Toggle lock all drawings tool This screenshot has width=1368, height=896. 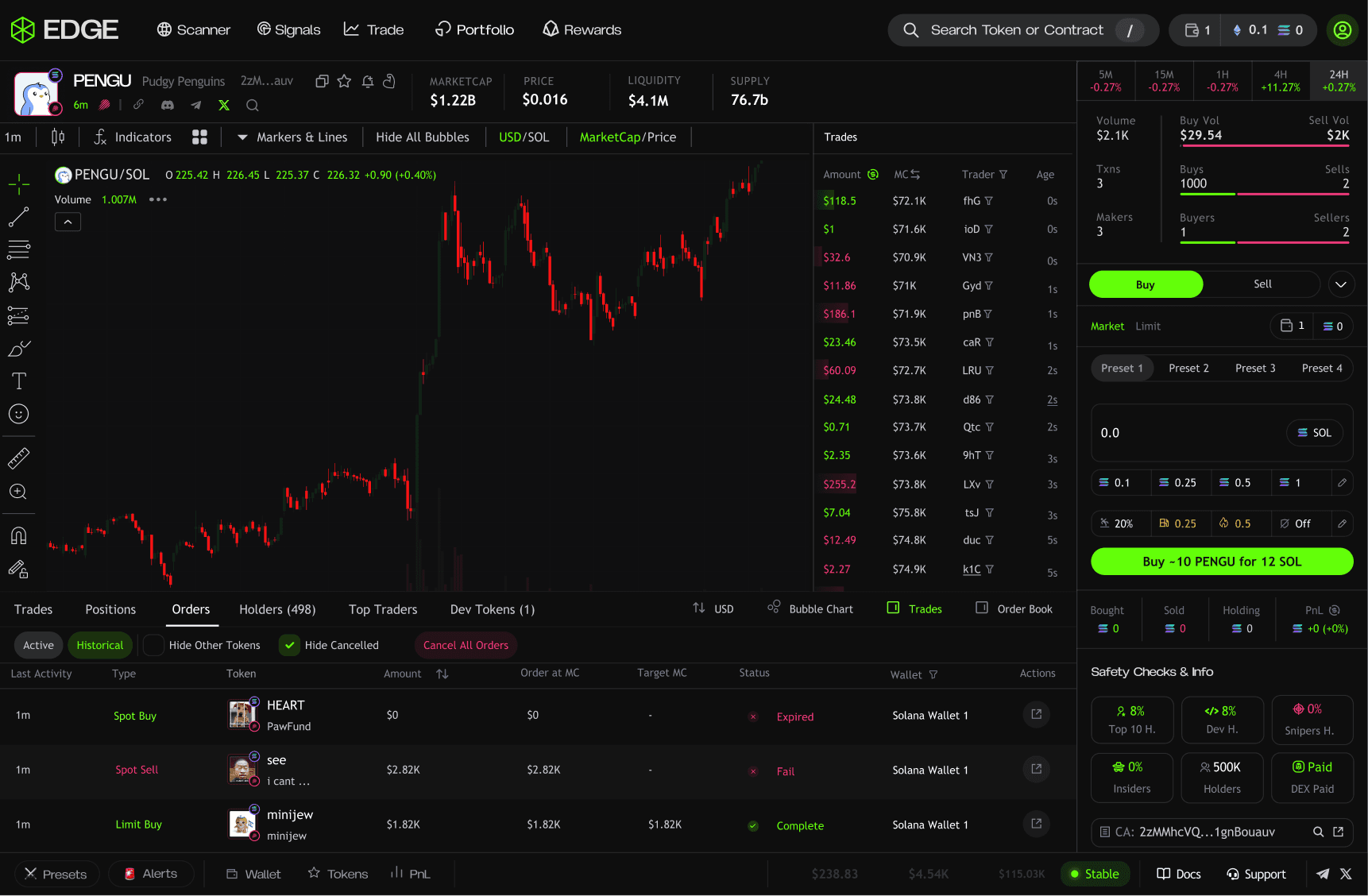coord(19,569)
